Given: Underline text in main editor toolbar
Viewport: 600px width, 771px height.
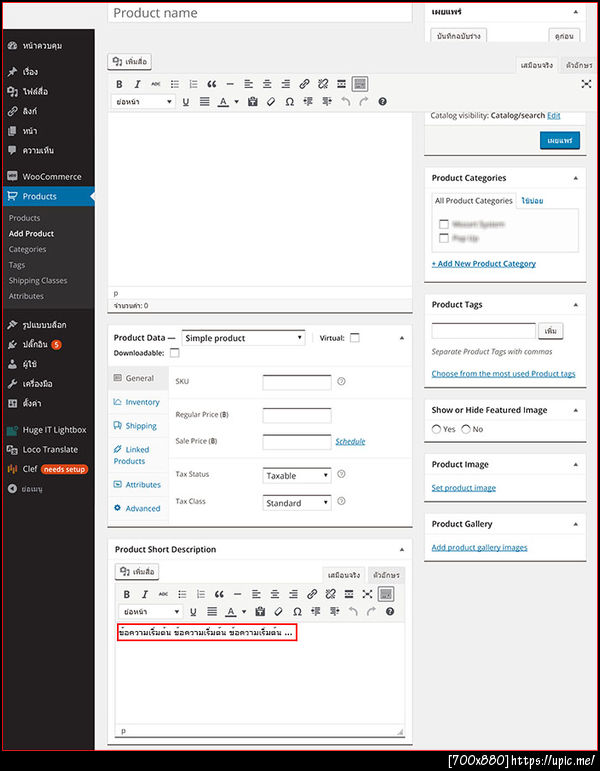Looking at the screenshot, I should tap(185, 102).
